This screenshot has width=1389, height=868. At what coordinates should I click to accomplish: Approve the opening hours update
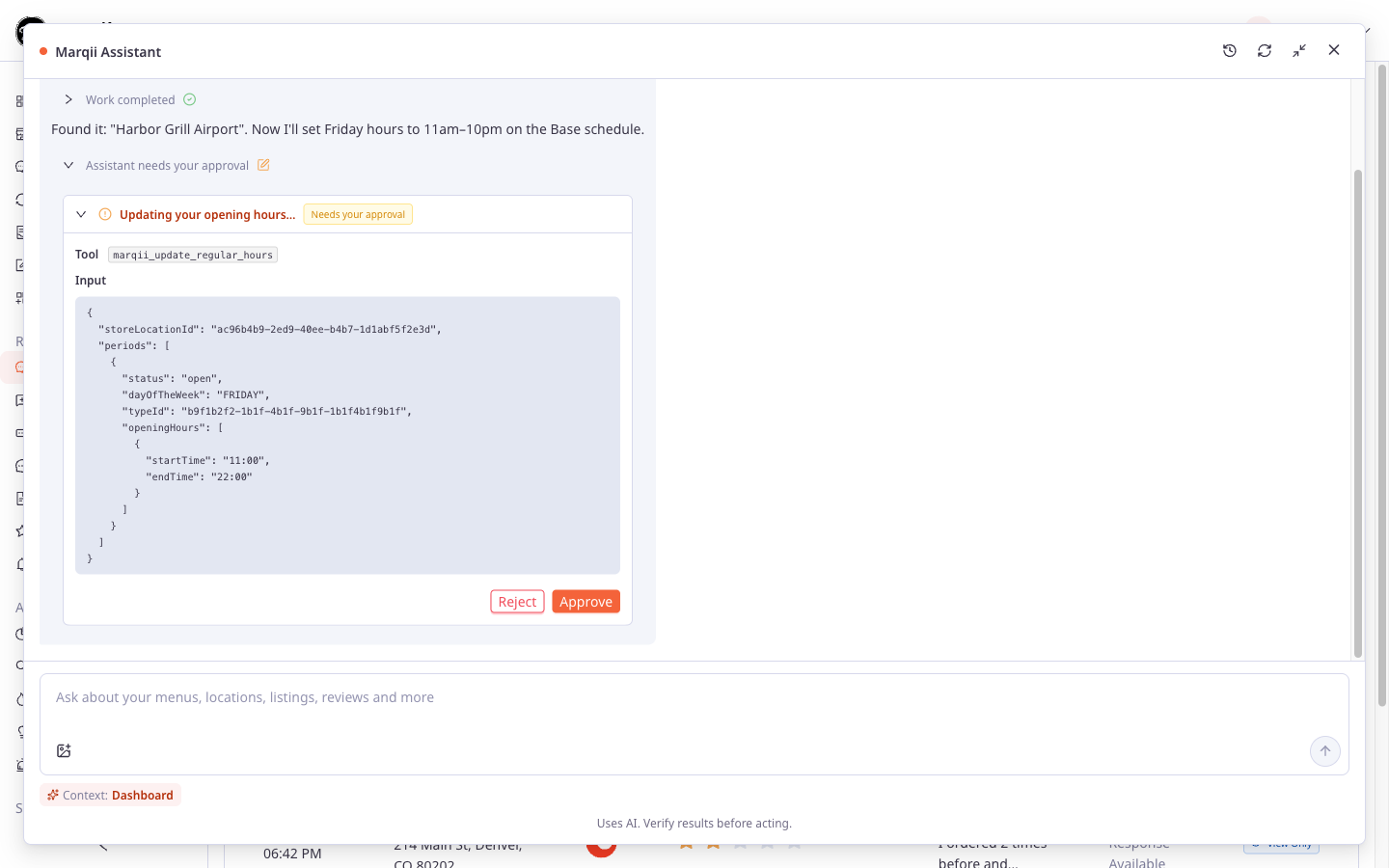[586, 602]
